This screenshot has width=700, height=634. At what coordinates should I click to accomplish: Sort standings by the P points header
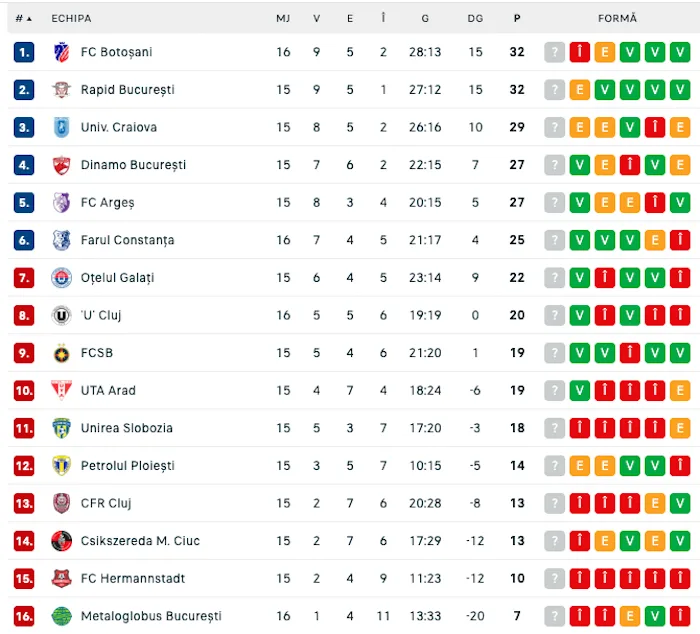point(517,18)
